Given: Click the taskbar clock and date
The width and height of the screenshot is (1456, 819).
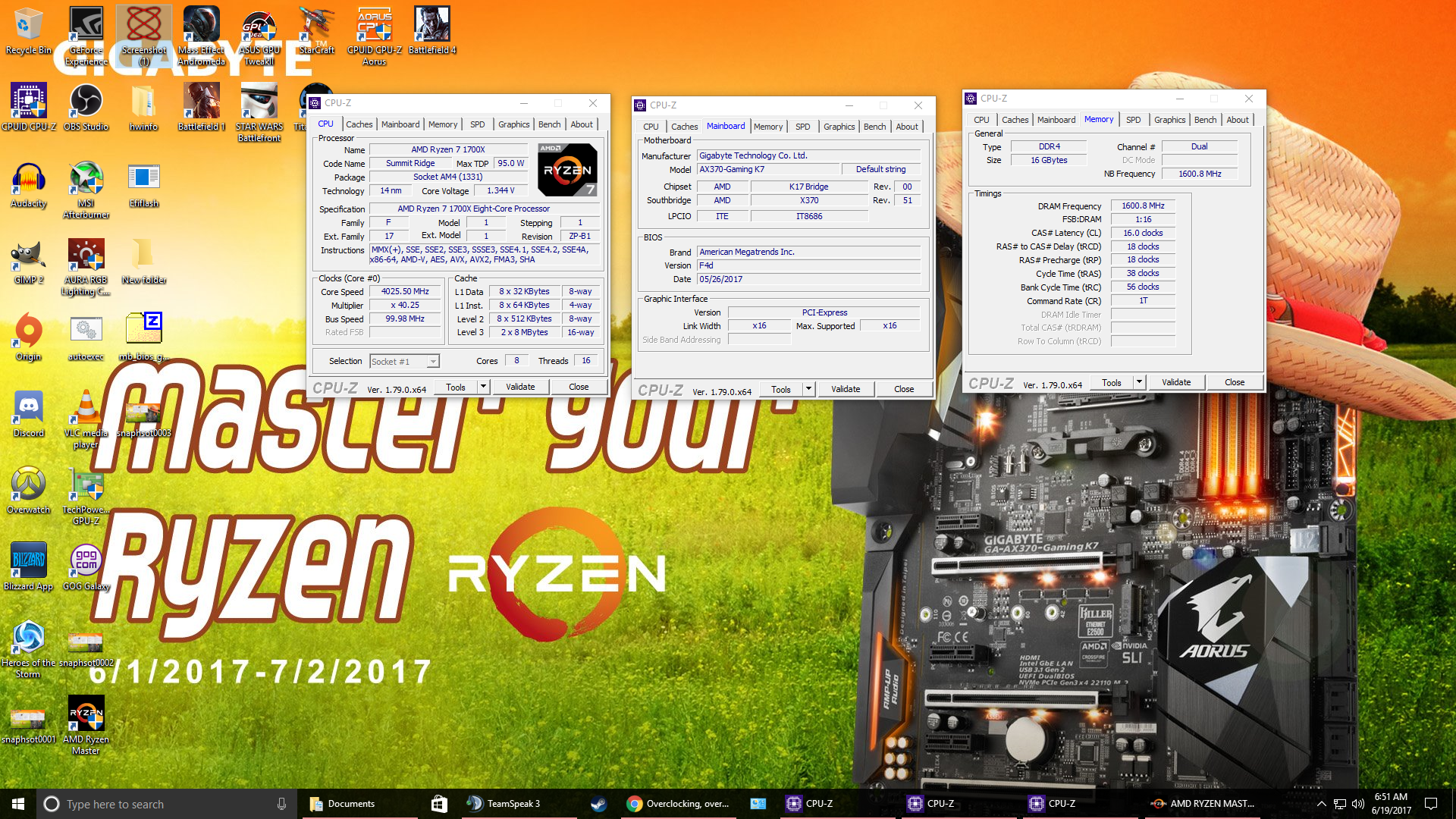Looking at the screenshot, I should (1391, 804).
